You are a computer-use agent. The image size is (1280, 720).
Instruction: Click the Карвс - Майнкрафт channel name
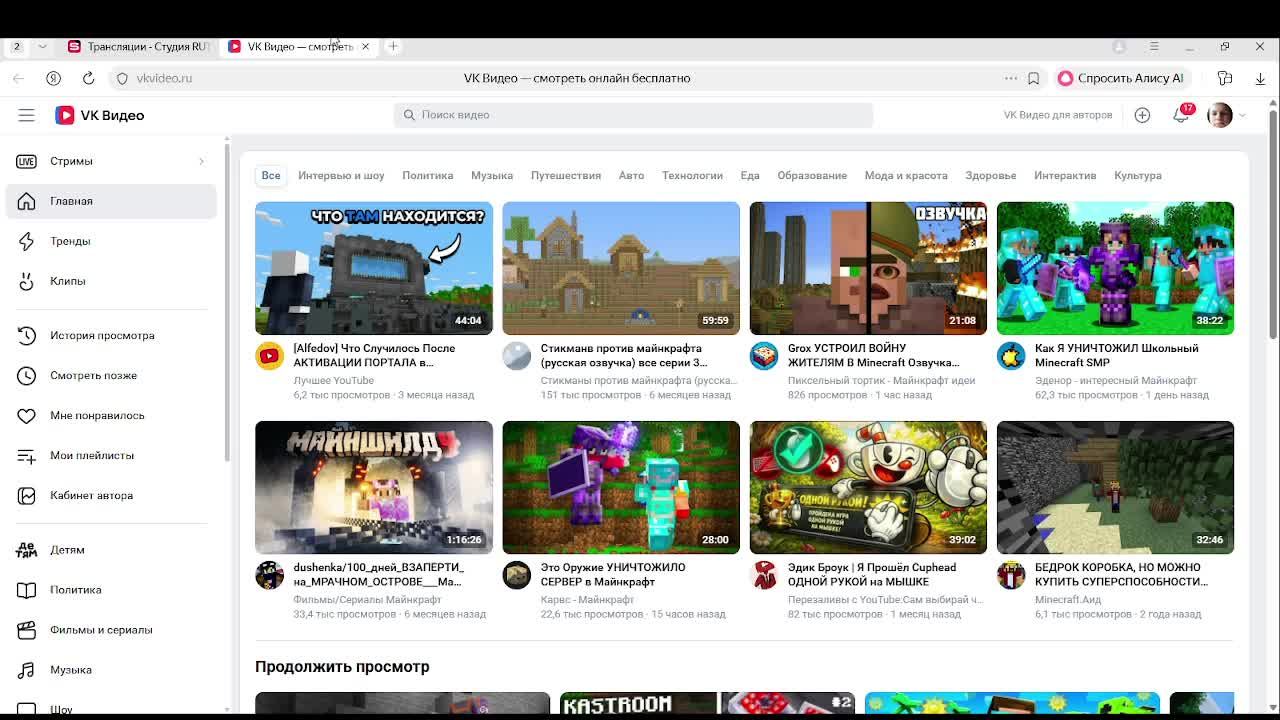click(587, 600)
